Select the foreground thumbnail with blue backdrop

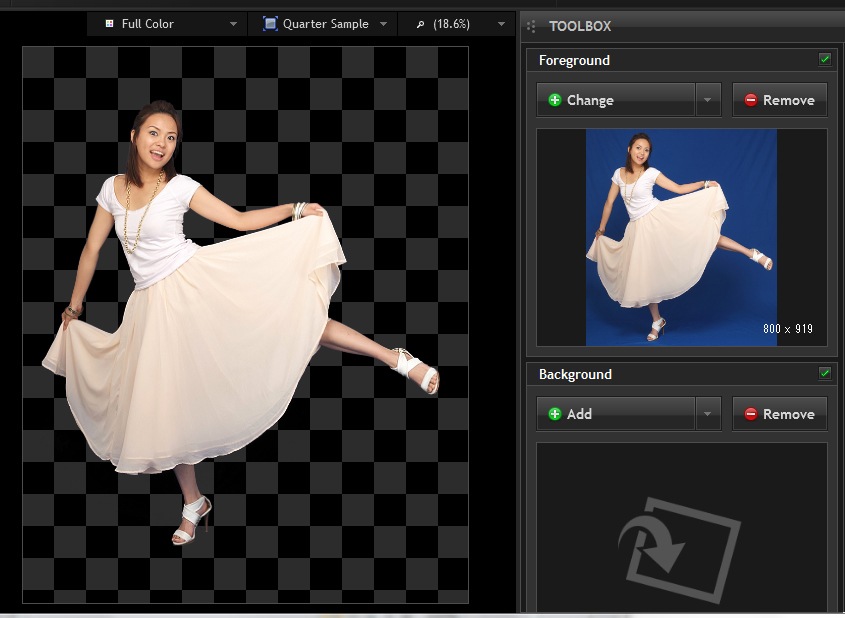point(681,237)
